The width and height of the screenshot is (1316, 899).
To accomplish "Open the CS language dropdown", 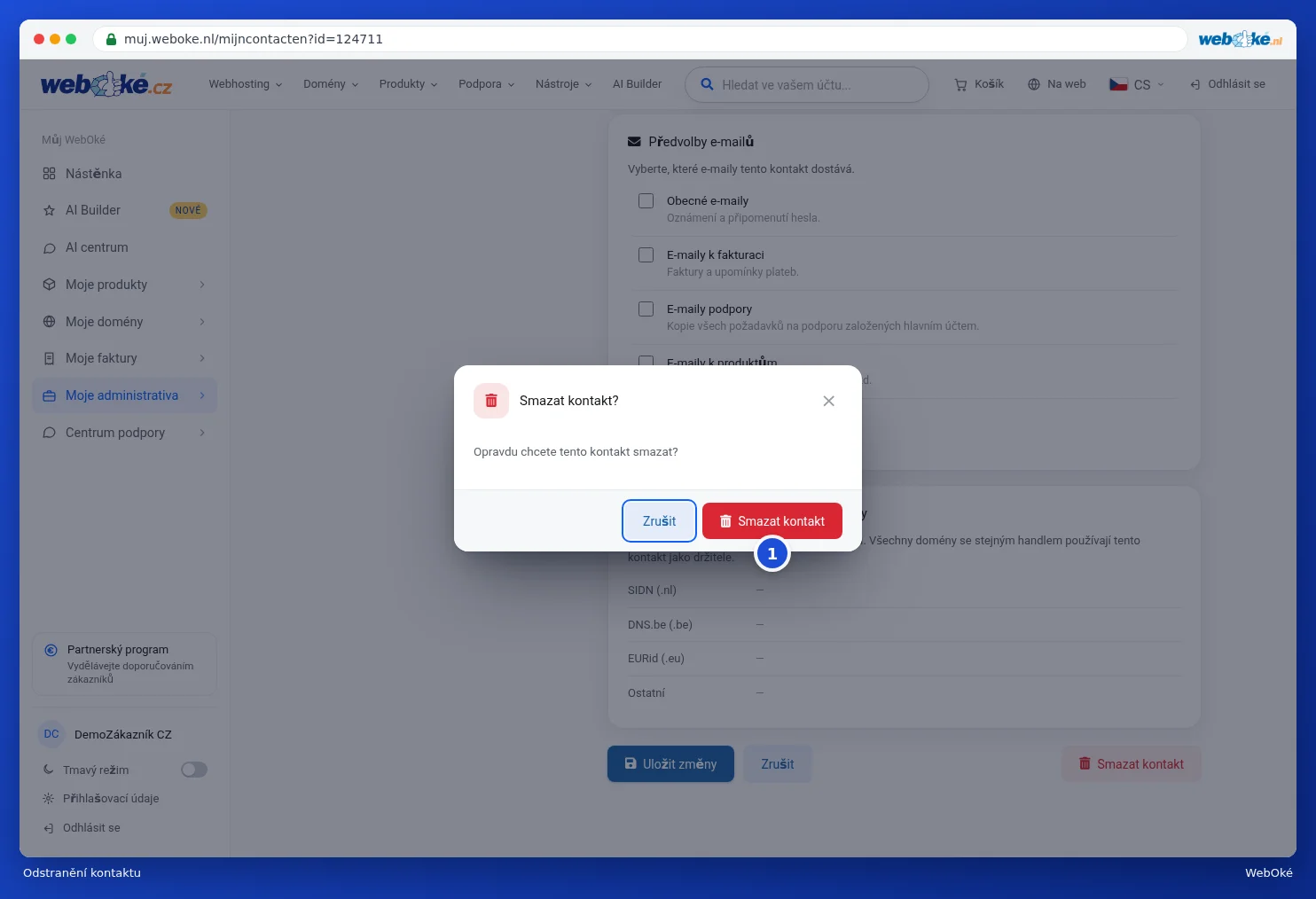I will pos(1137,84).
